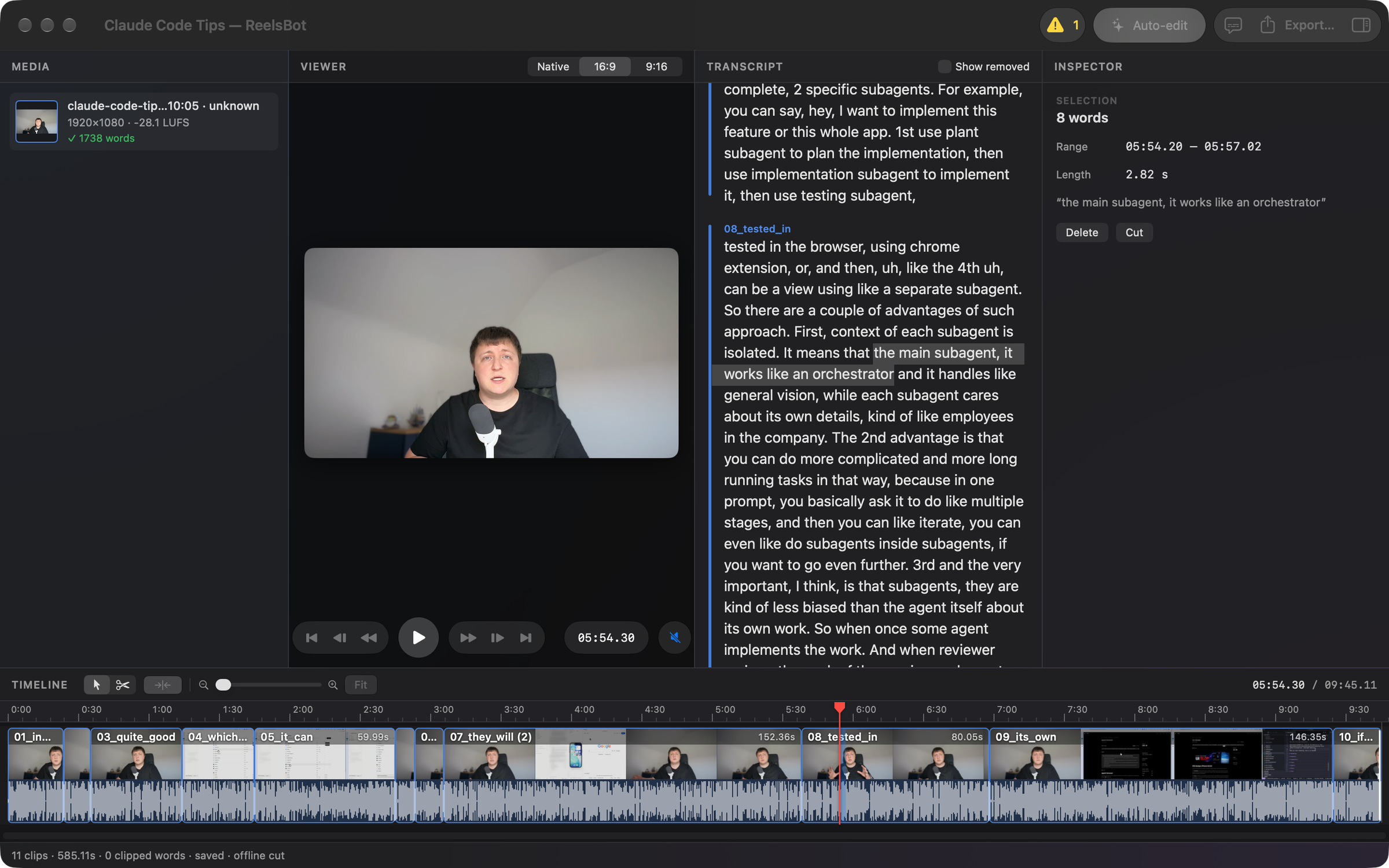Toggle the timeline snapping button
Screen dimensions: 1389x868
[x=163, y=685]
